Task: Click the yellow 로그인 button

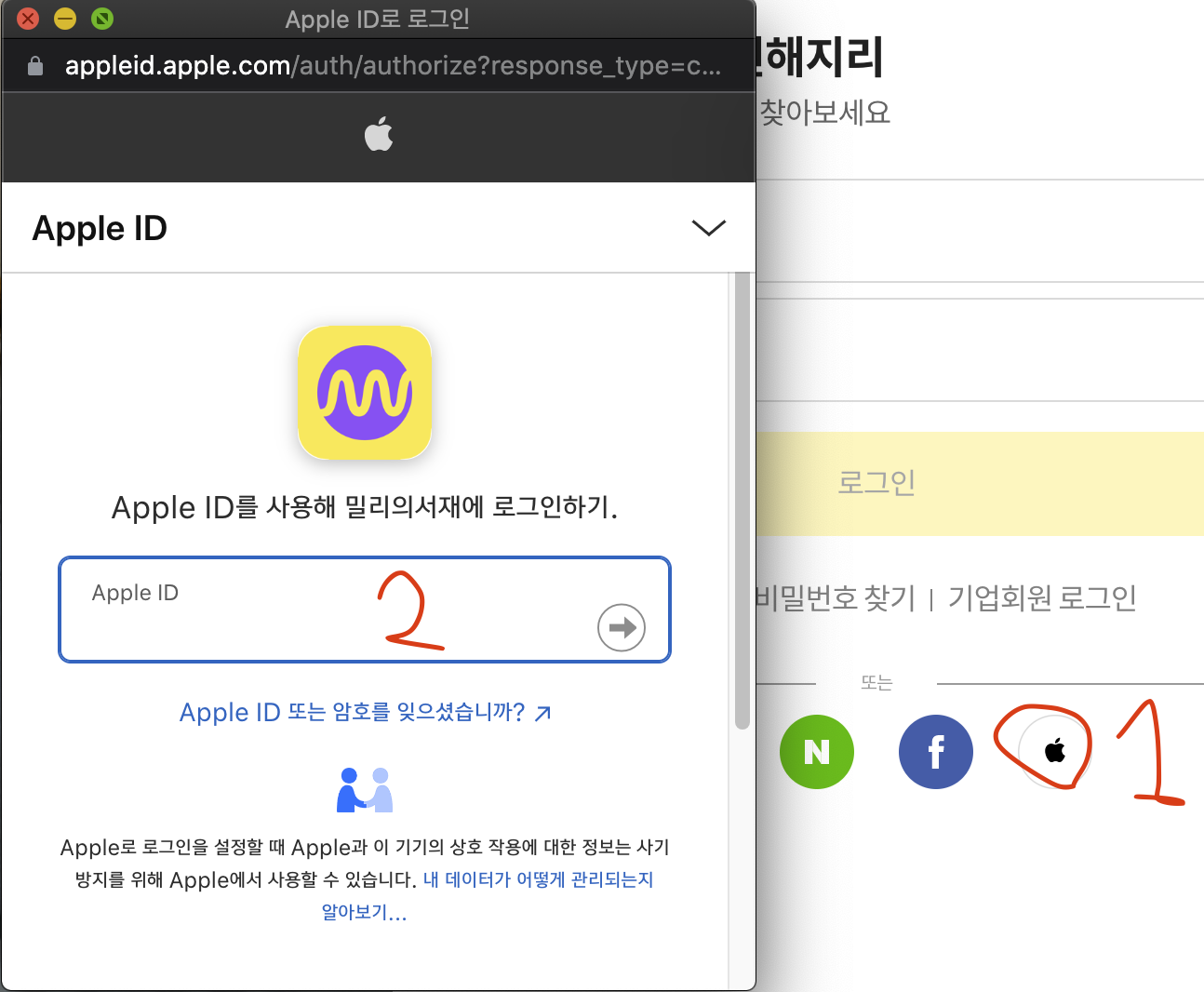Action: pyautogui.click(x=980, y=483)
